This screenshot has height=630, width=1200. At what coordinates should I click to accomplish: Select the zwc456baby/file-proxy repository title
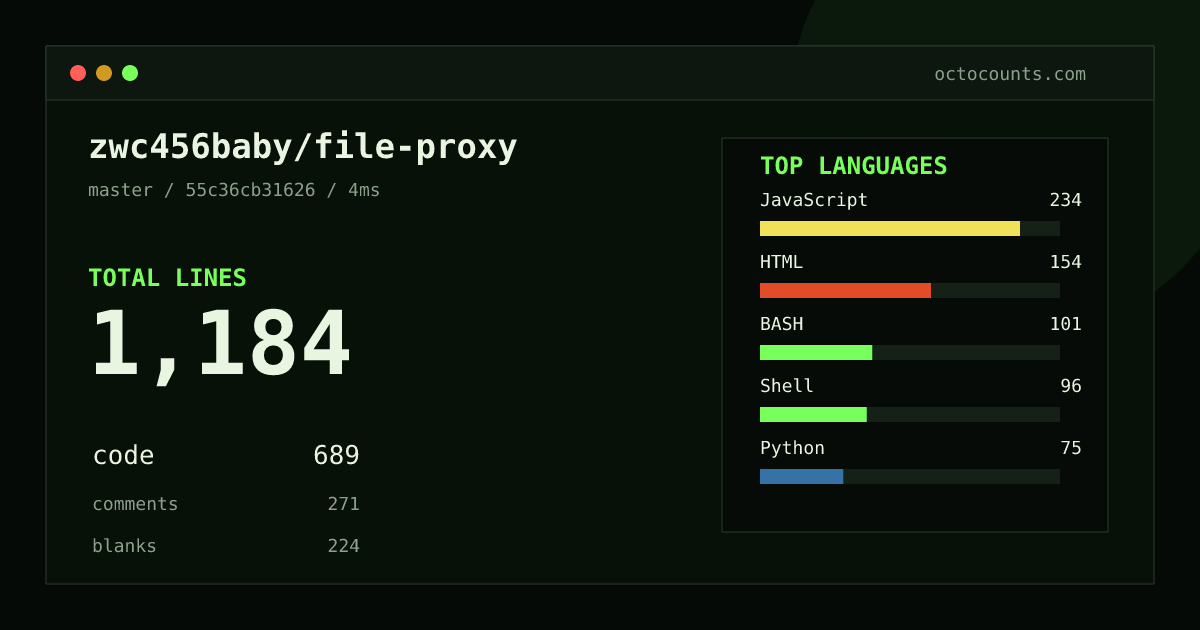point(303,147)
